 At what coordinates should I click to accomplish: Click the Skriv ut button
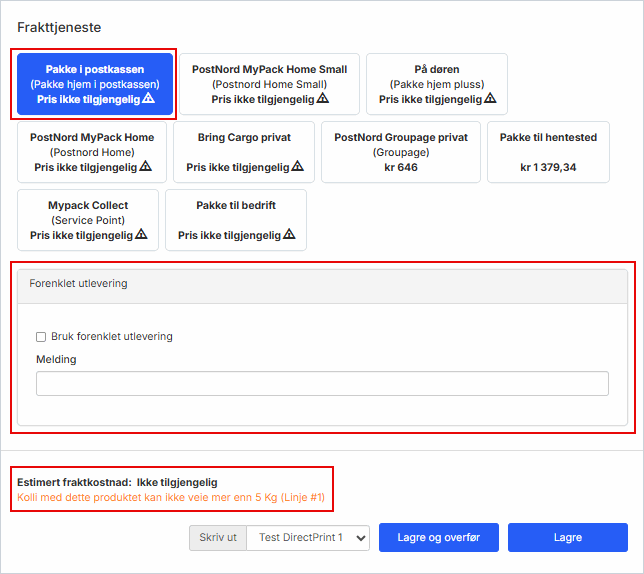point(217,538)
